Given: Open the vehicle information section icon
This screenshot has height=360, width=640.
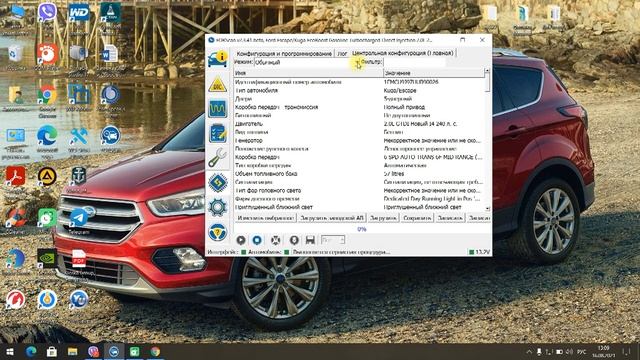Looking at the screenshot, I should pos(218,59).
